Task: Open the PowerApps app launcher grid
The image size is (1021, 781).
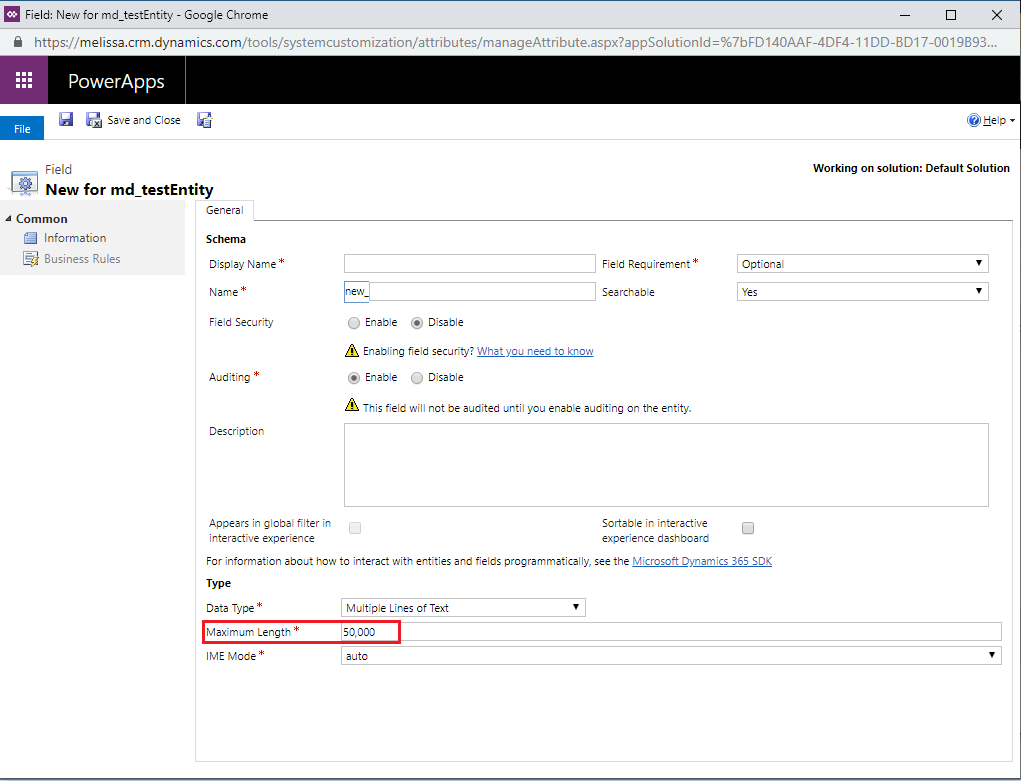Action: click(x=24, y=80)
